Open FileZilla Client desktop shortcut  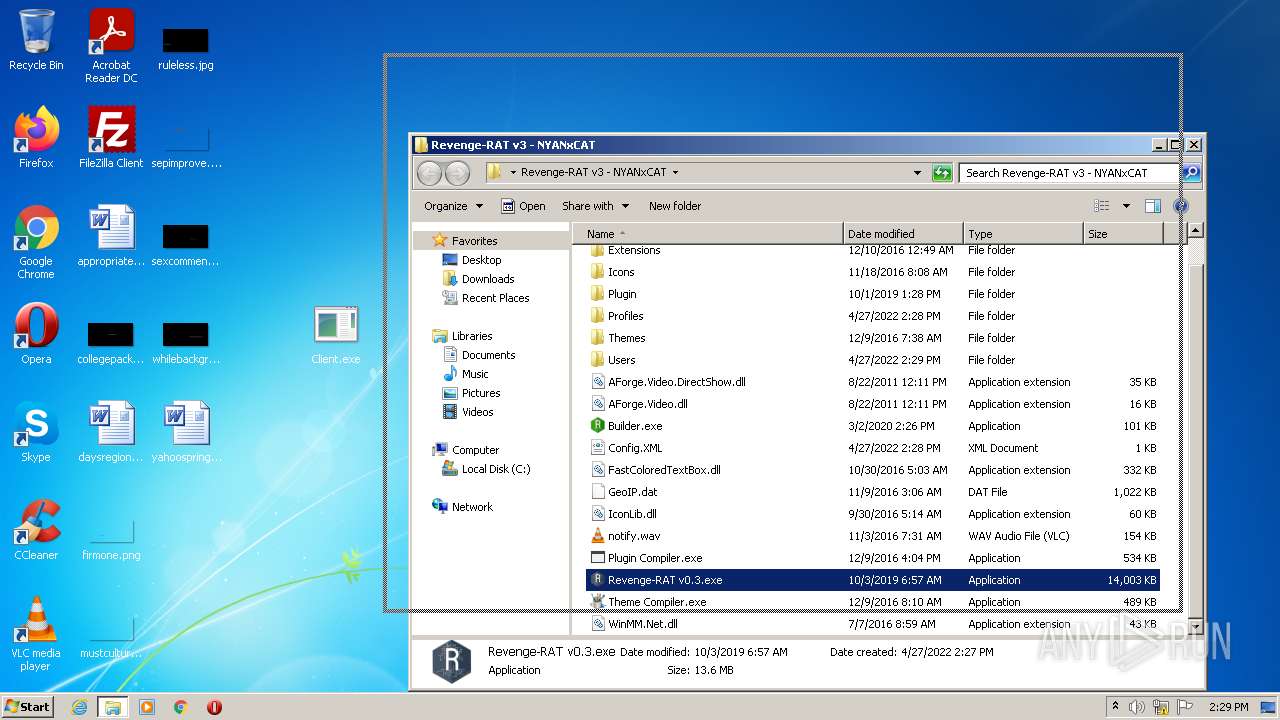coord(111,137)
